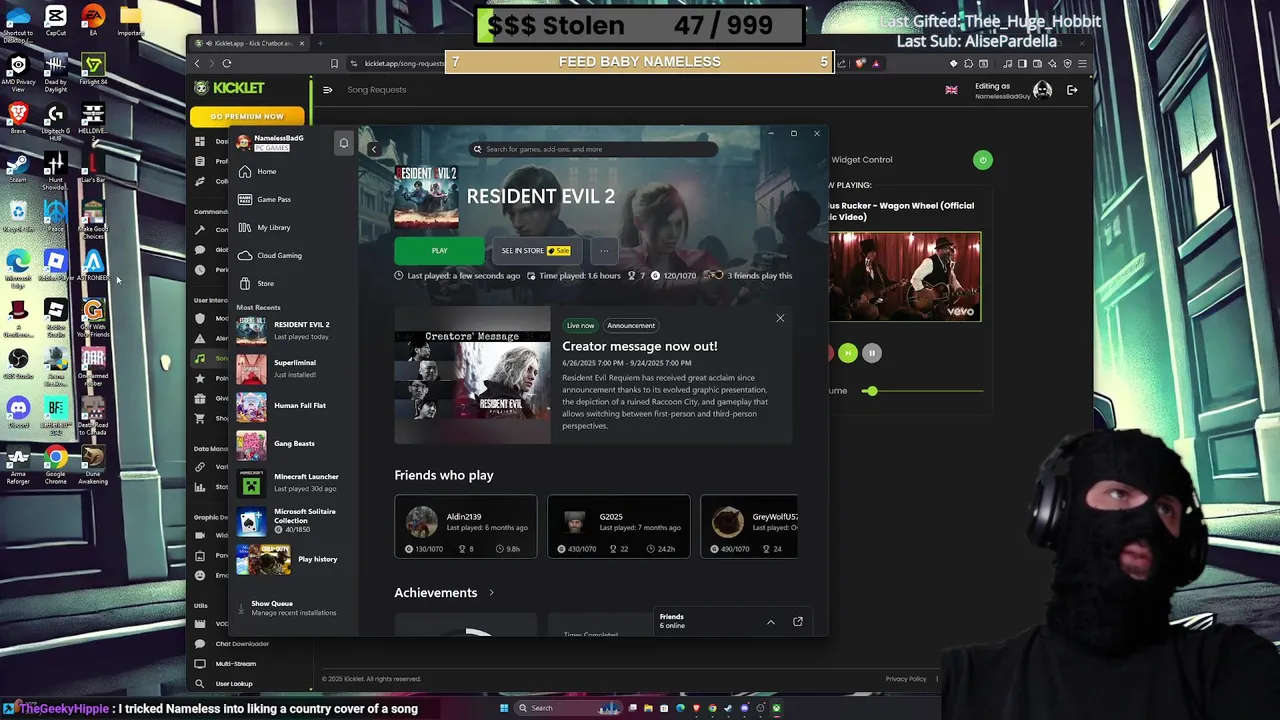Image resolution: width=1280 pixels, height=720 pixels.
Task: Reload the Brave browser page
Action: (x=227, y=64)
